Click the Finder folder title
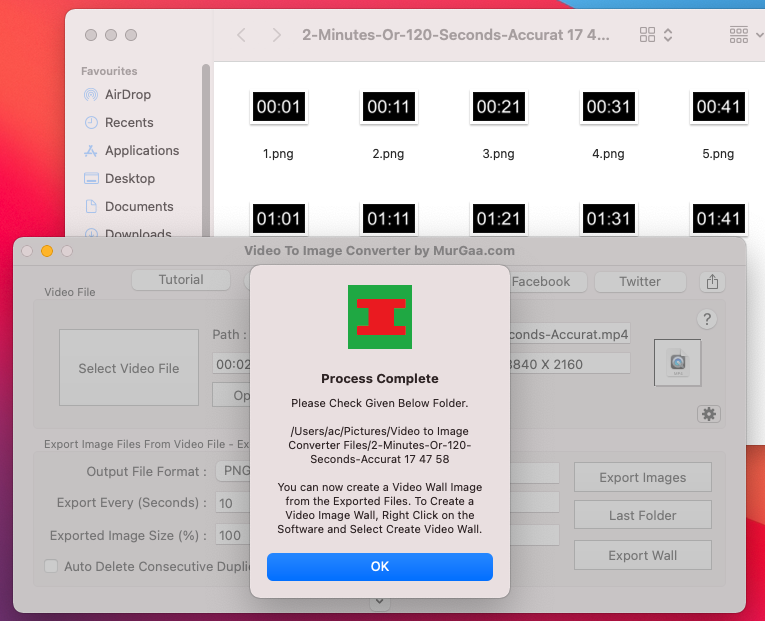 [x=456, y=35]
